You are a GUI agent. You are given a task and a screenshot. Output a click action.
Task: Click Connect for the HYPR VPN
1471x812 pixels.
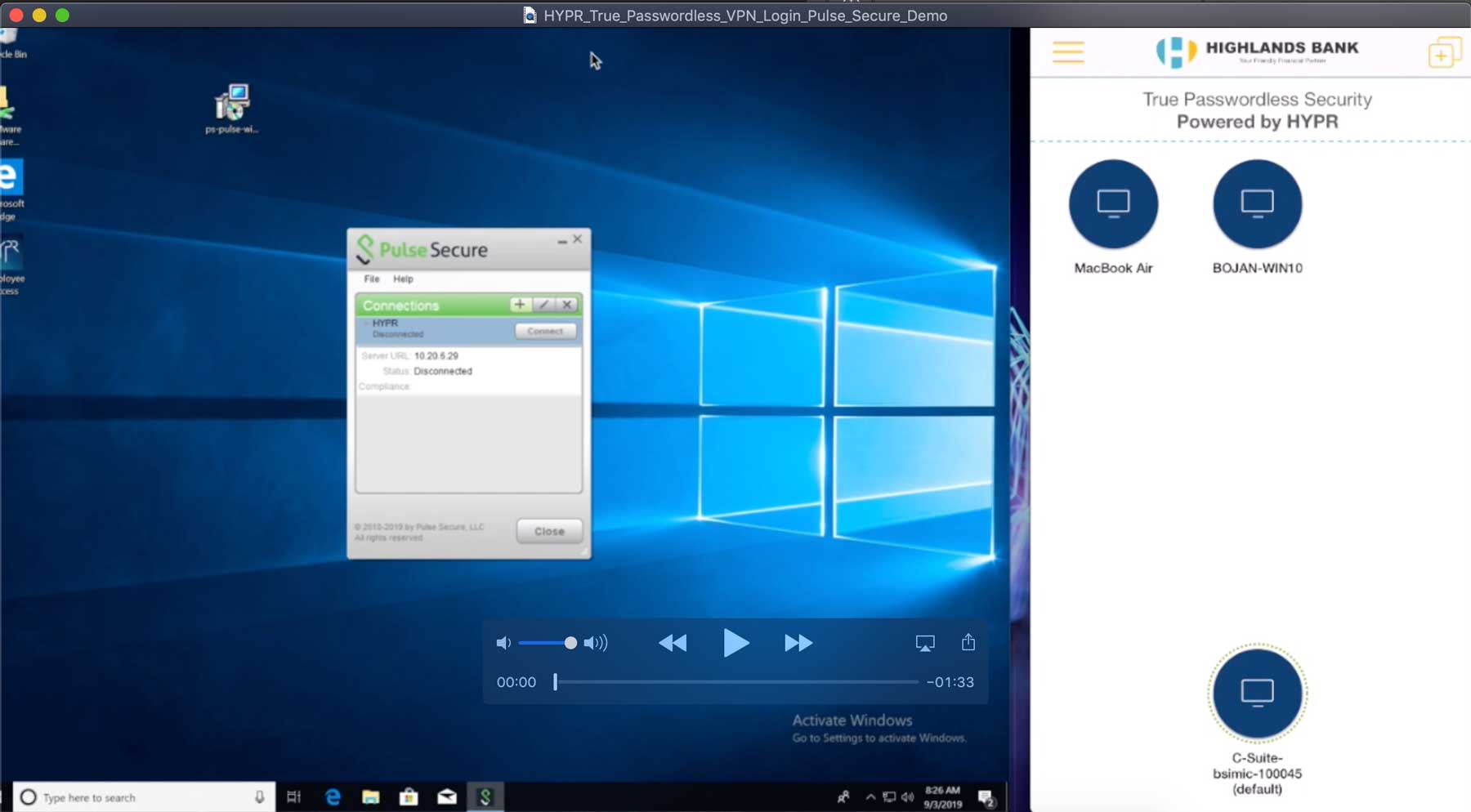[545, 331]
